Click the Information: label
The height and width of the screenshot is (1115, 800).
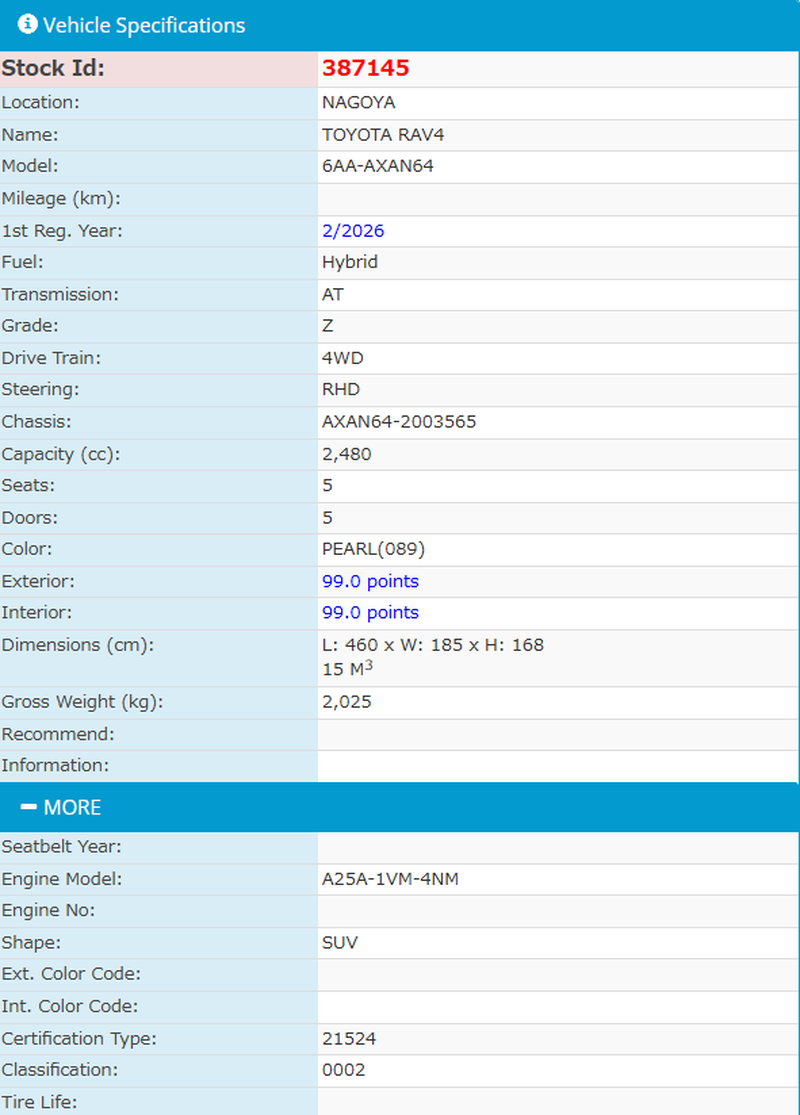pyautogui.click(x=55, y=765)
